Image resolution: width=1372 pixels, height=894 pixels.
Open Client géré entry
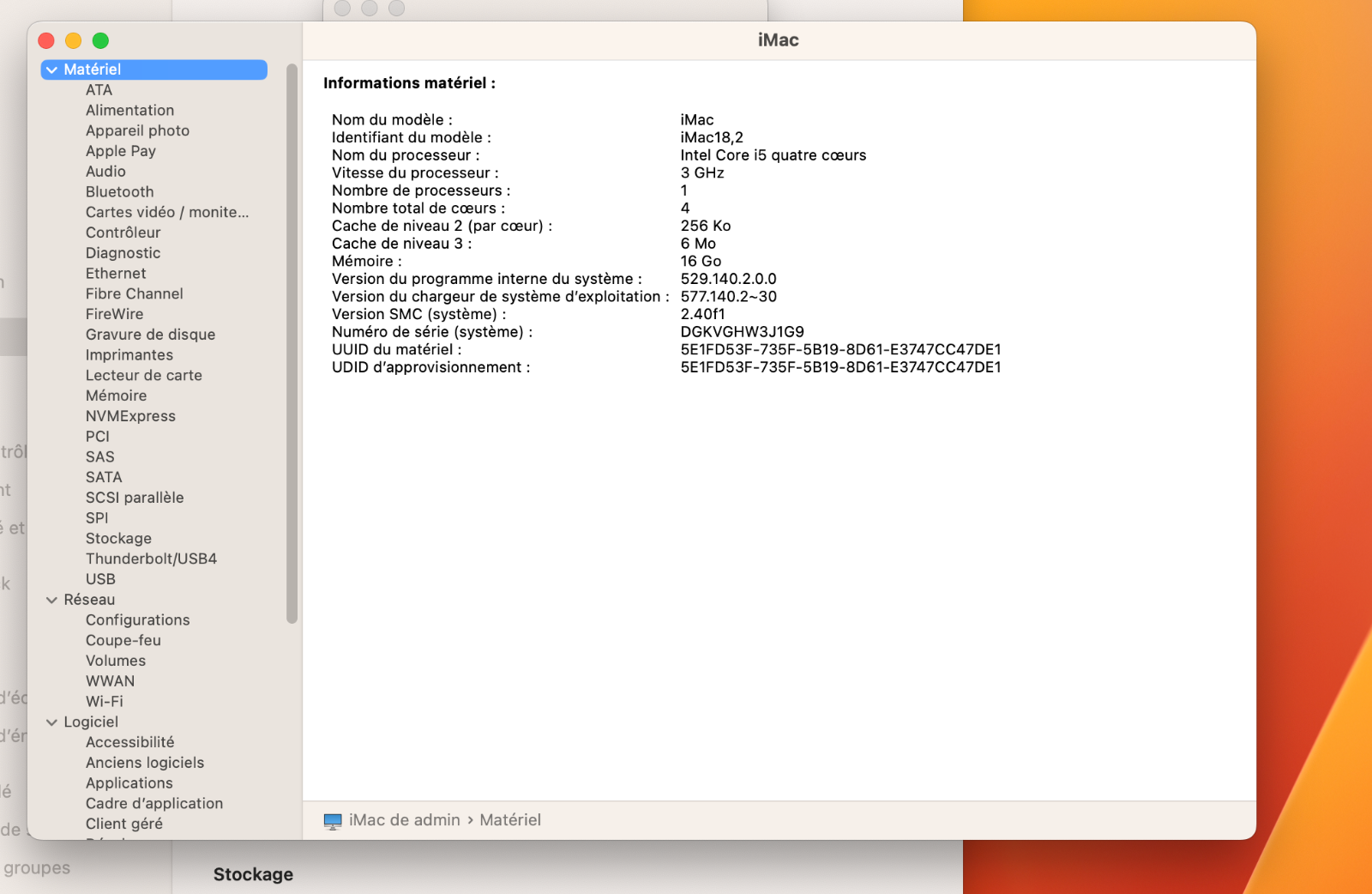pos(124,824)
